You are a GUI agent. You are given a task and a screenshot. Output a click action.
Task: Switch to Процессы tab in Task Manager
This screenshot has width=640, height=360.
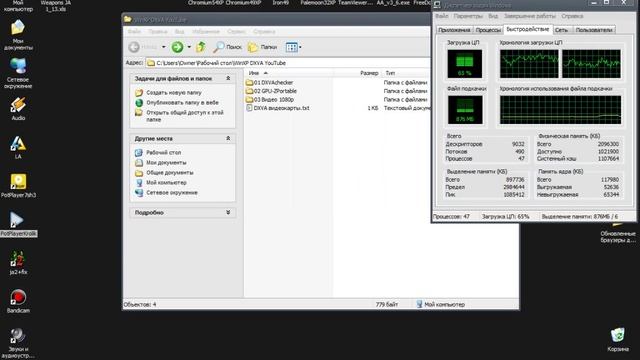coord(488,30)
